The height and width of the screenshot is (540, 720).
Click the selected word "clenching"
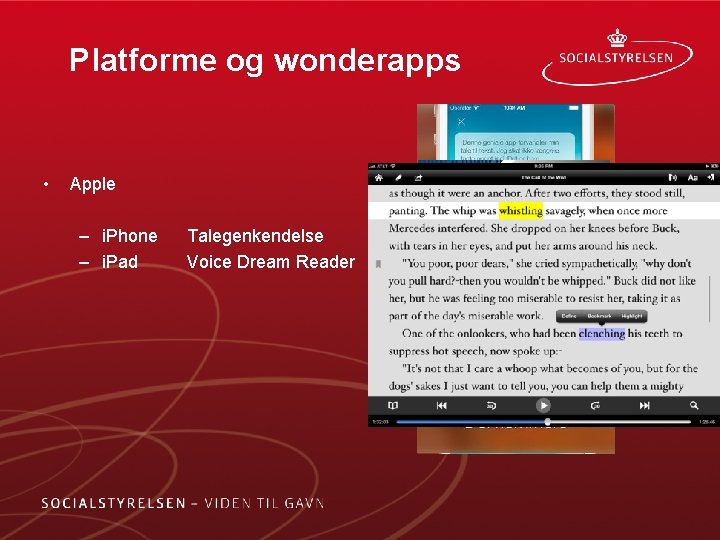point(602,333)
